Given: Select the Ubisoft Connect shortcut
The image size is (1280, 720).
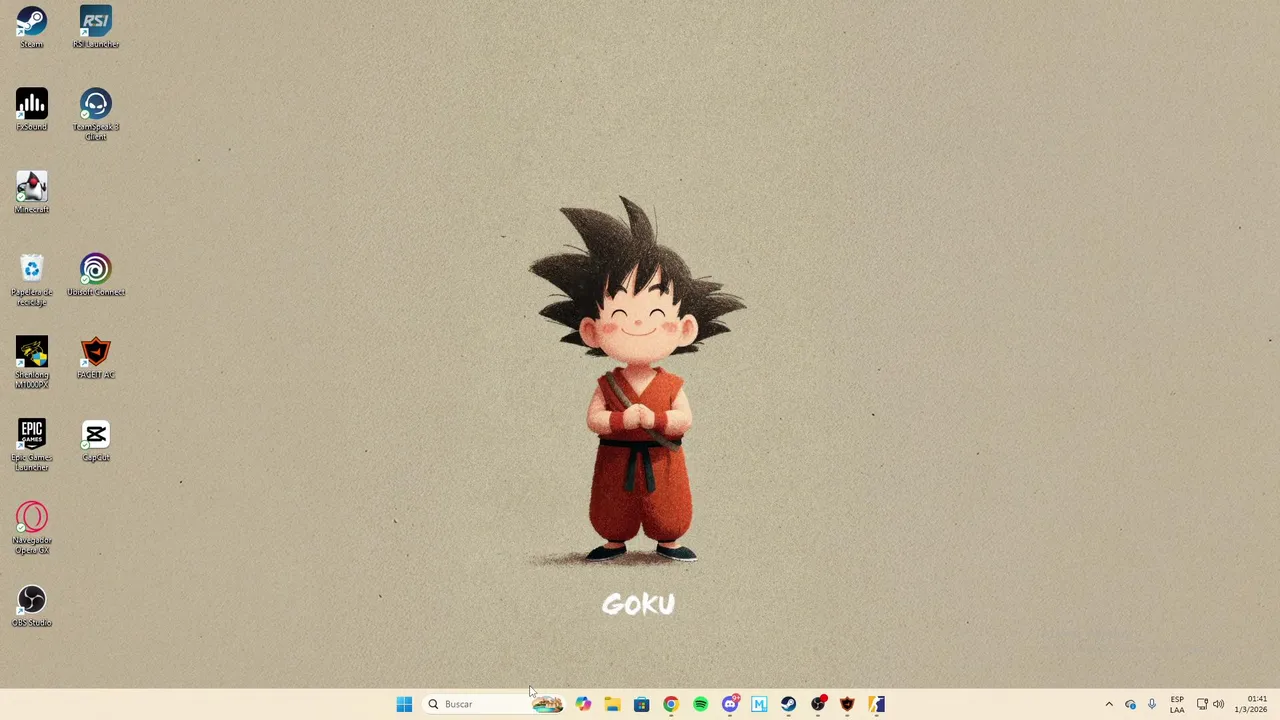Looking at the screenshot, I should [x=96, y=275].
